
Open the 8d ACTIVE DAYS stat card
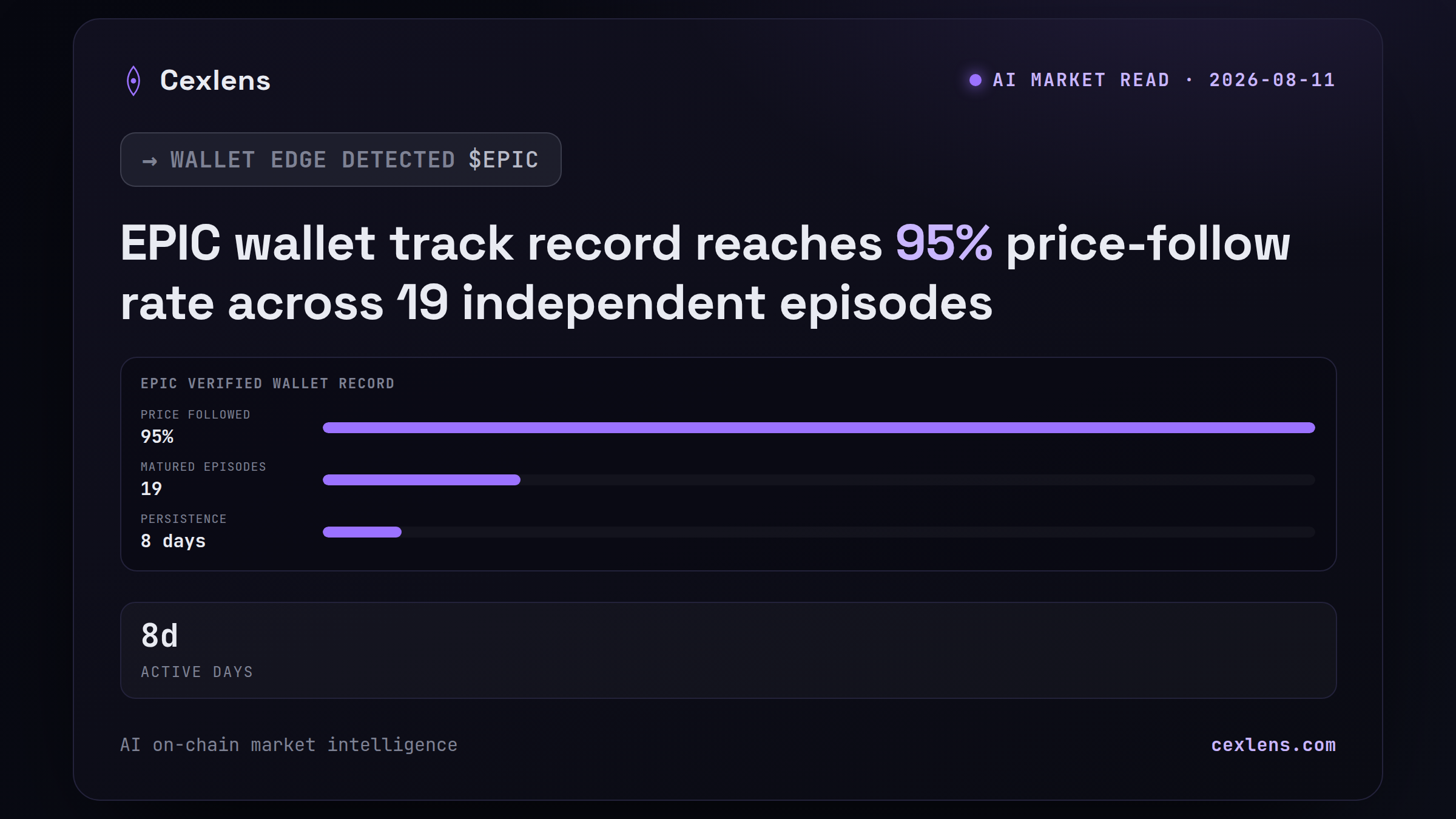click(729, 650)
